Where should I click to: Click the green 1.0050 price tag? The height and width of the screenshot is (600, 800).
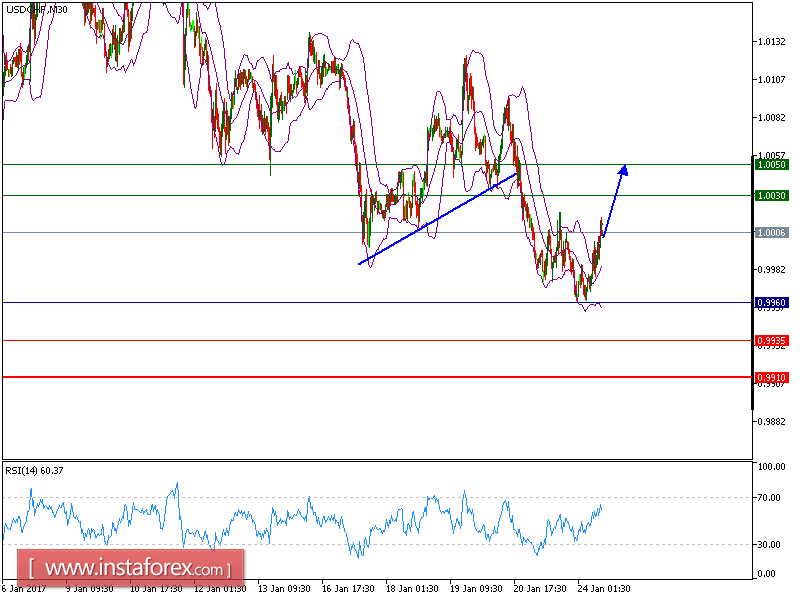771,165
